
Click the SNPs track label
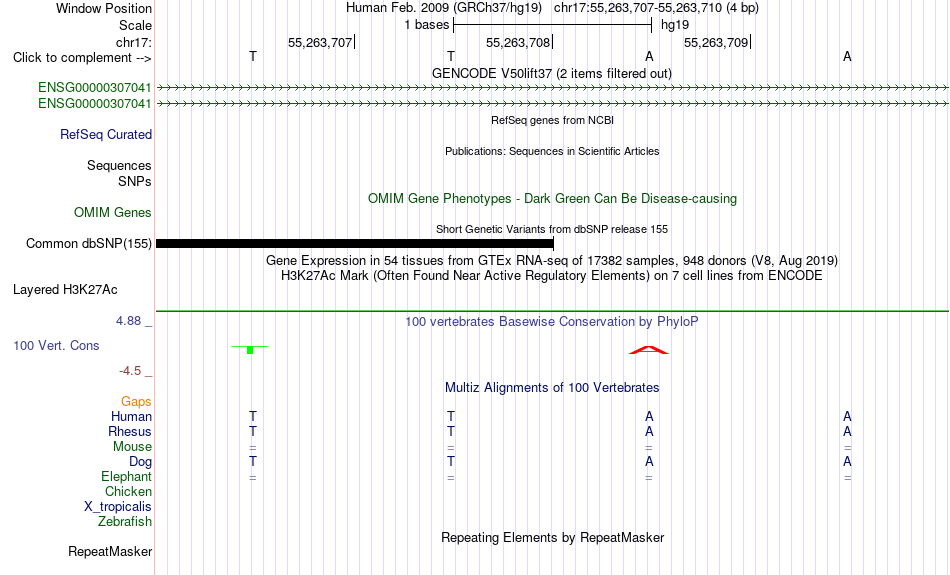tap(135, 181)
